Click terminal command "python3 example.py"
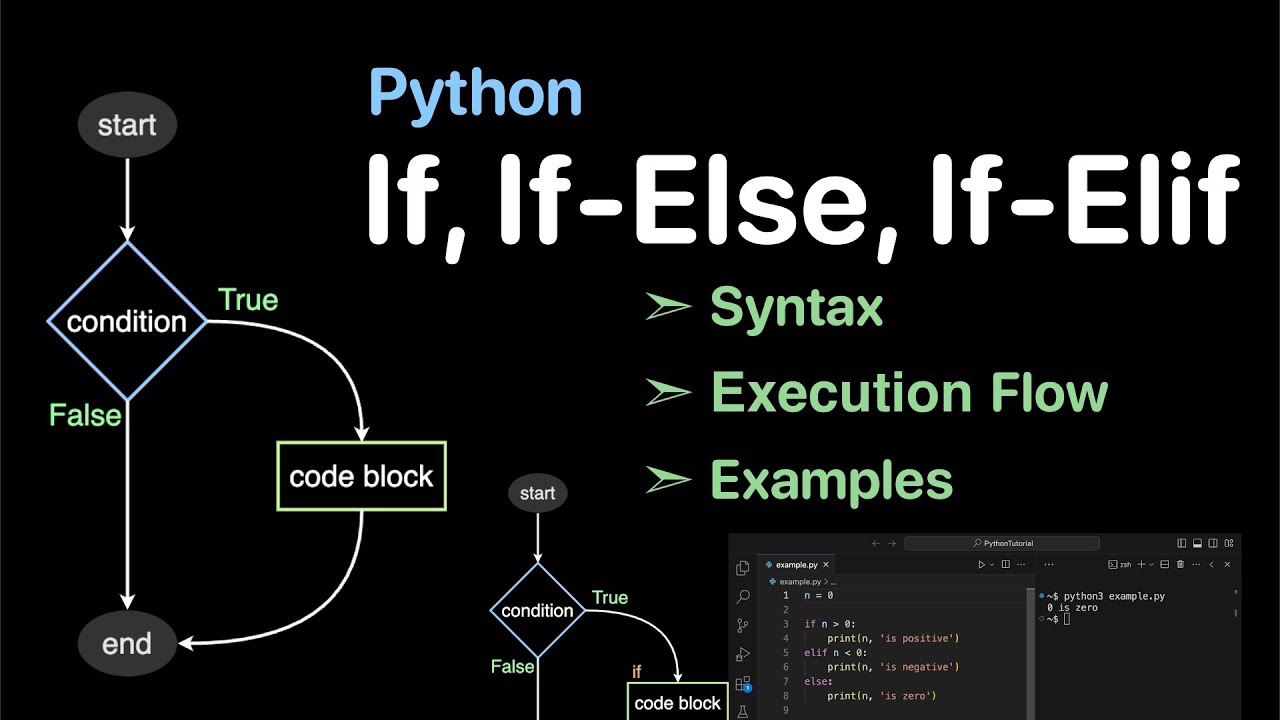This screenshot has height=720, width=1280. 1114,596
